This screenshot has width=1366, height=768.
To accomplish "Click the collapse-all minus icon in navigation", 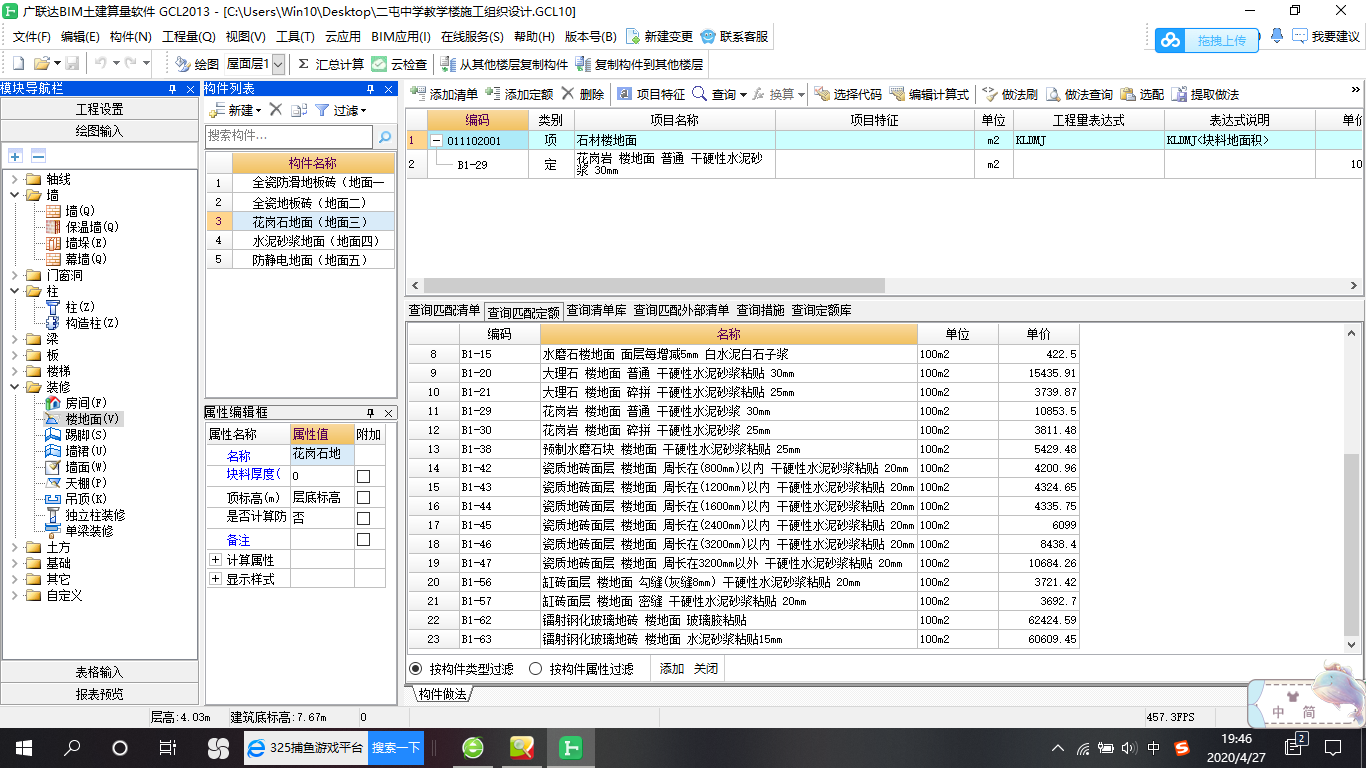I will (x=38, y=156).
